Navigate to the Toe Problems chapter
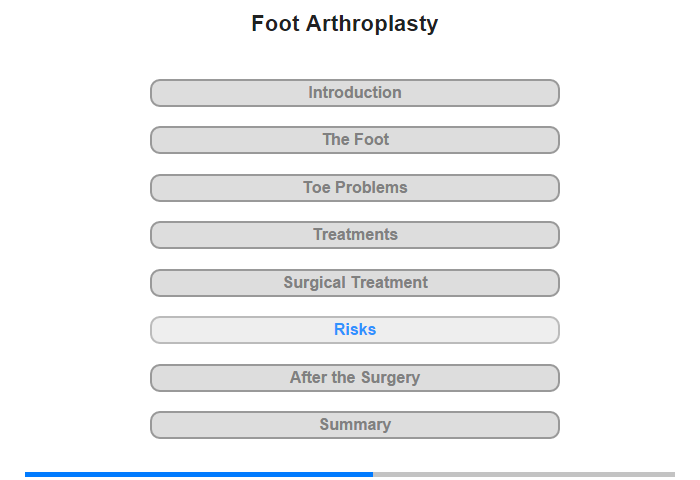The width and height of the screenshot is (700, 480). (x=355, y=188)
